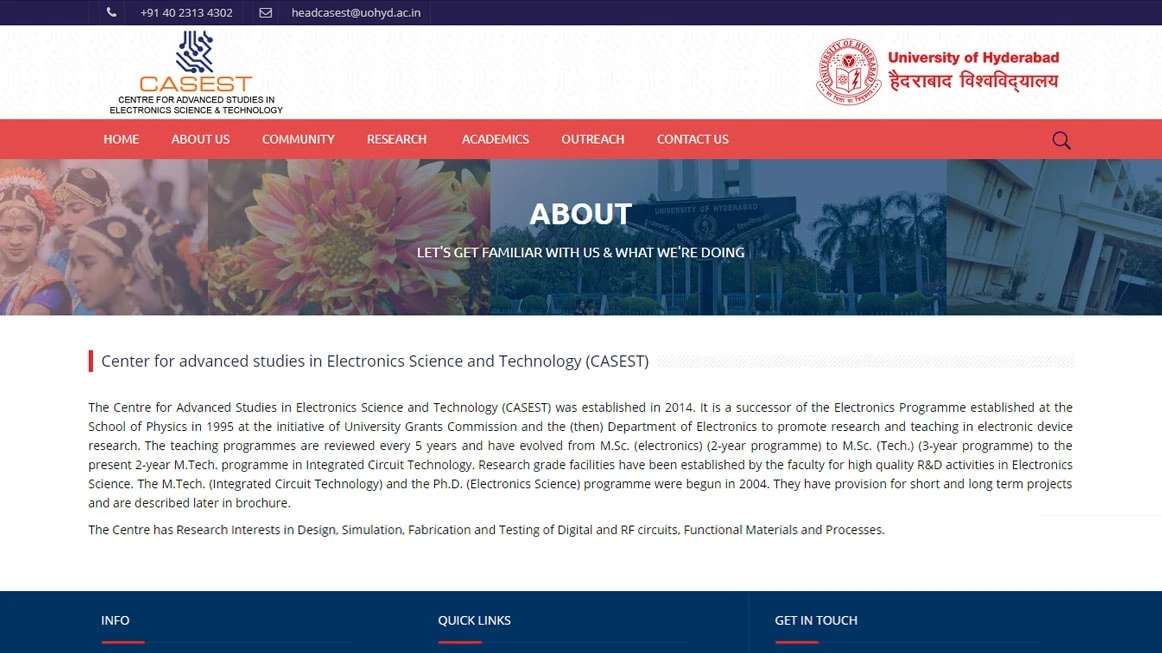The image size is (1162, 653).
Task: Click the +91 40 2313 4302 phone number
Action: pos(186,13)
